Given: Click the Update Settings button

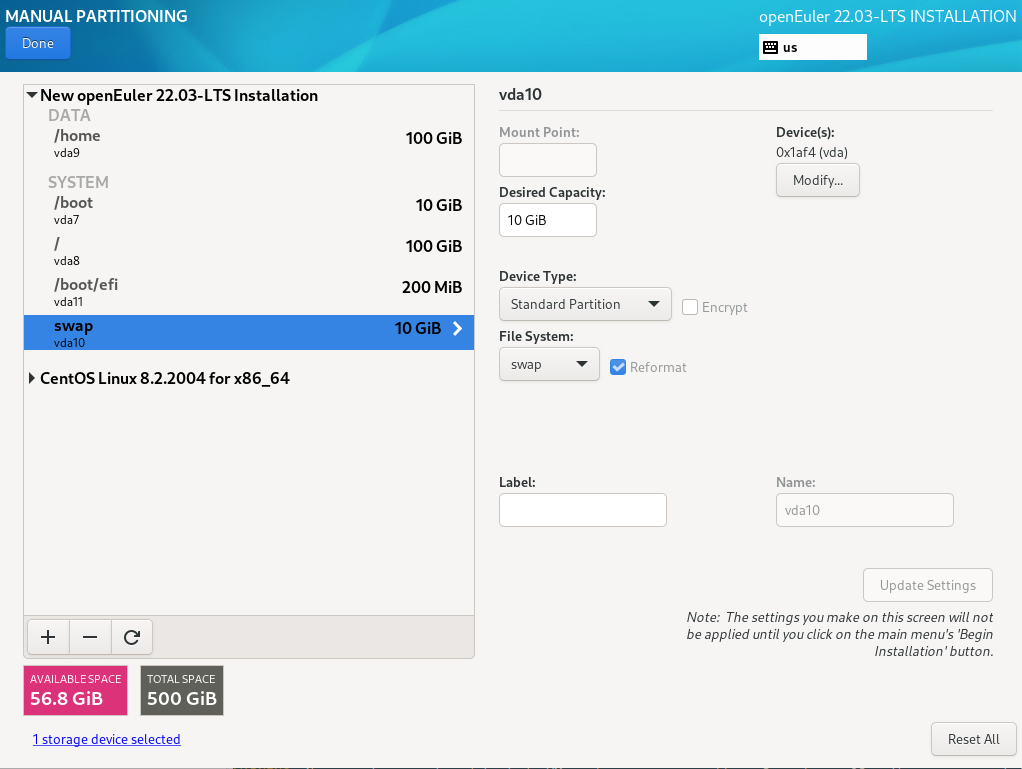Looking at the screenshot, I should click(x=927, y=585).
